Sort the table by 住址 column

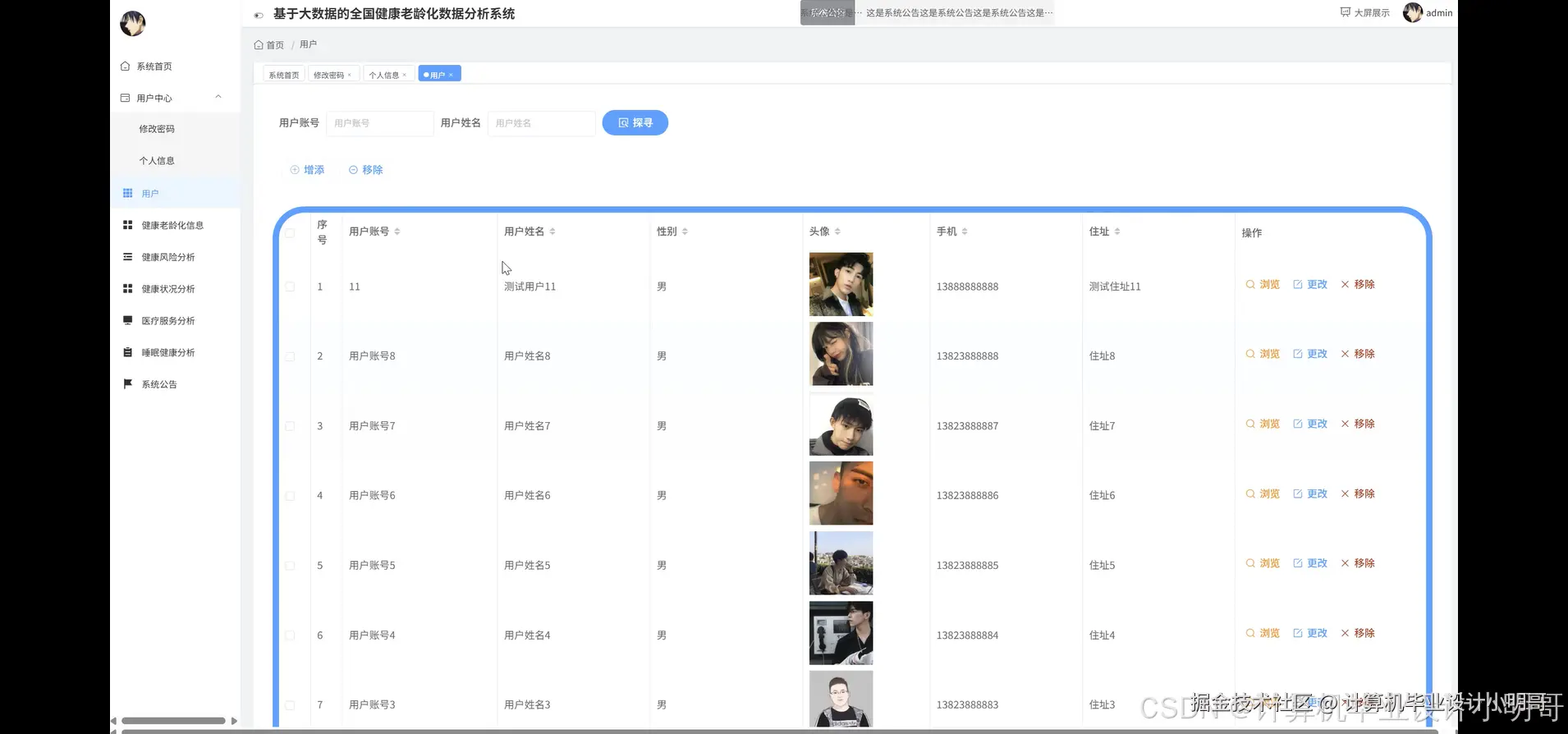click(x=1117, y=232)
